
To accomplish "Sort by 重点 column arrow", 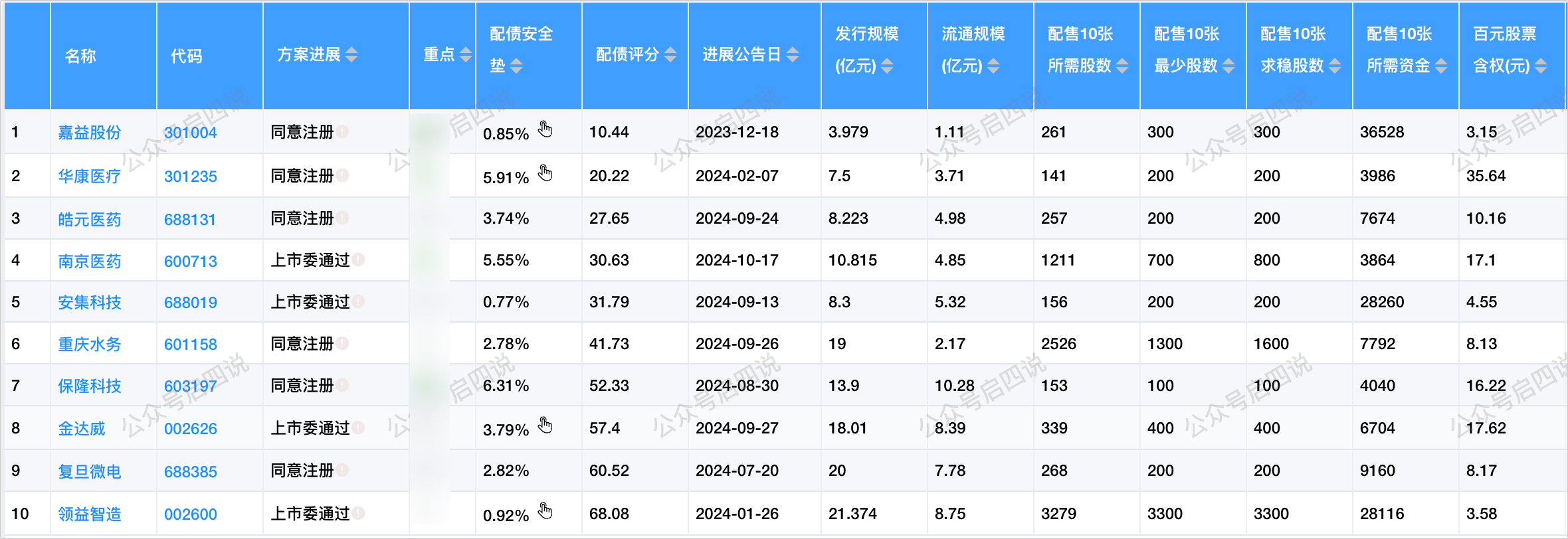I will (466, 55).
